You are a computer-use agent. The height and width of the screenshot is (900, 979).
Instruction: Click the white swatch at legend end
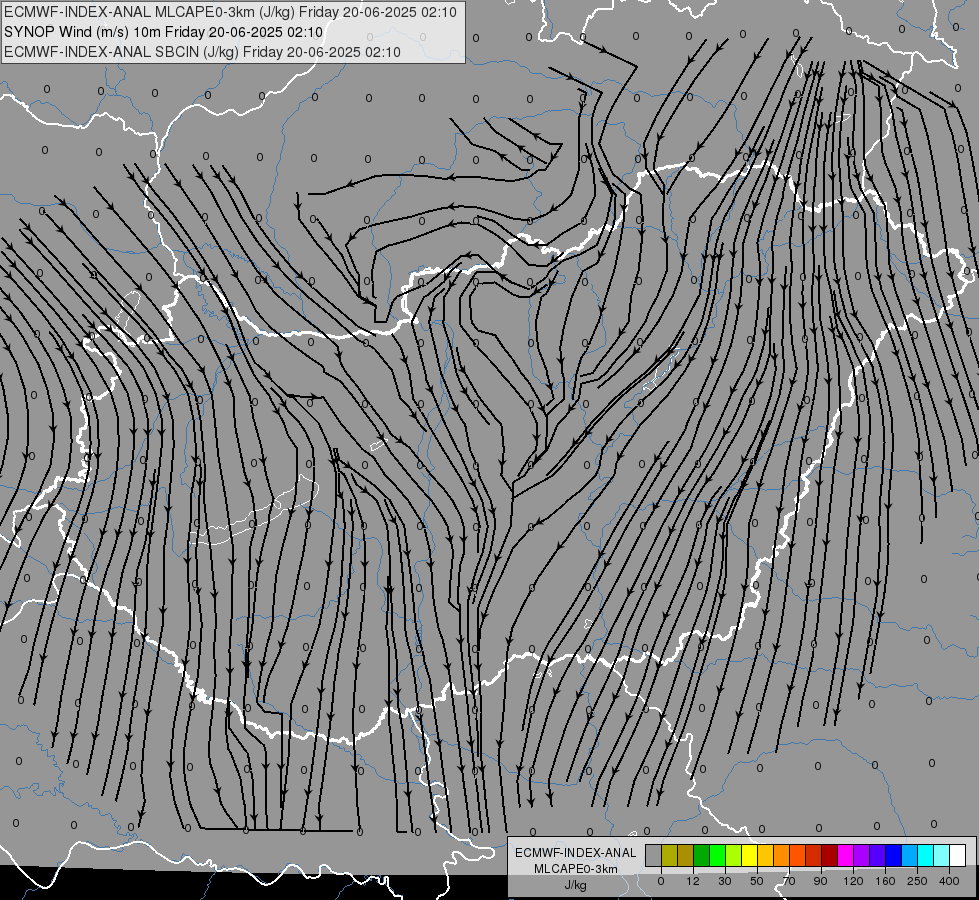point(958,855)
